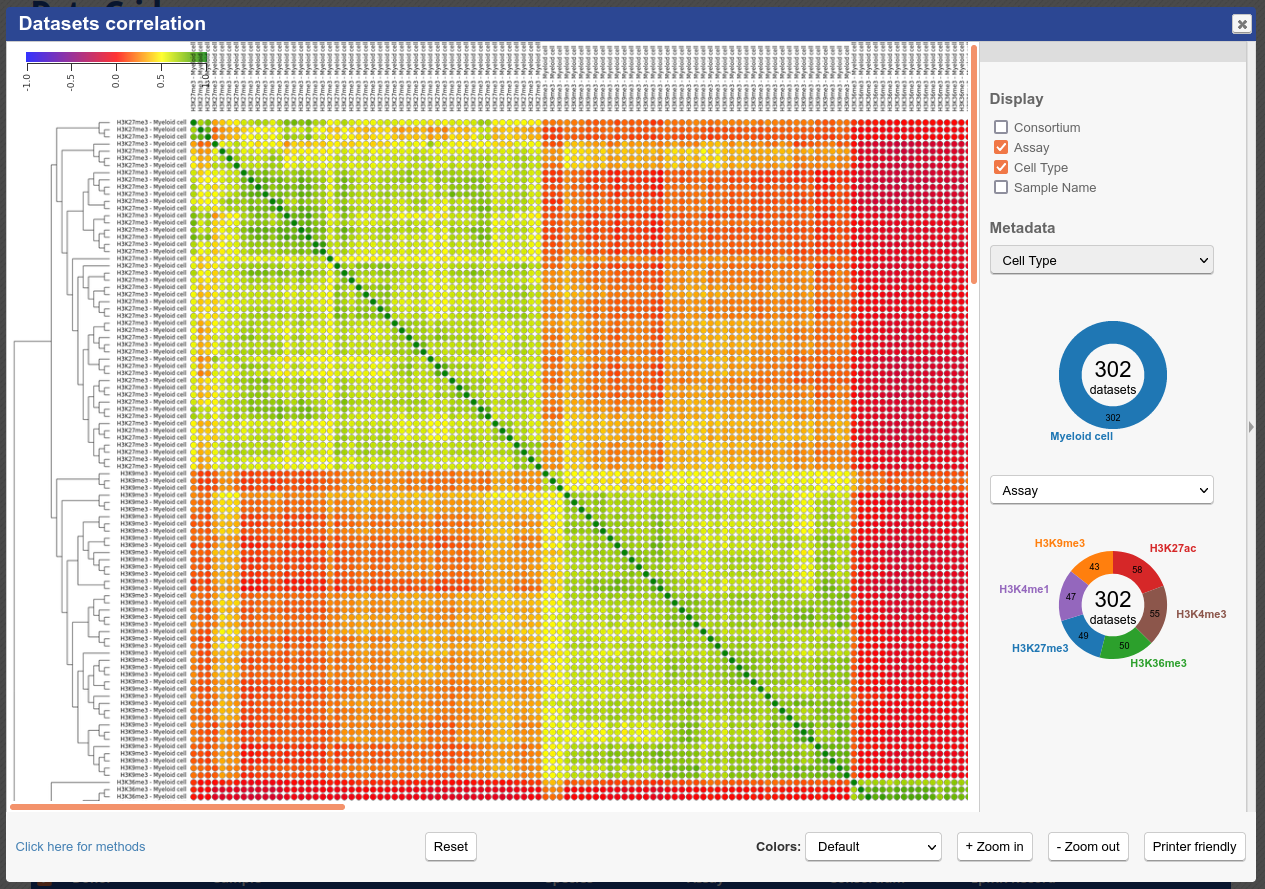Open the Printer friendly view
This screenshot has height=889, width=1265.
tap(1194, 846)
